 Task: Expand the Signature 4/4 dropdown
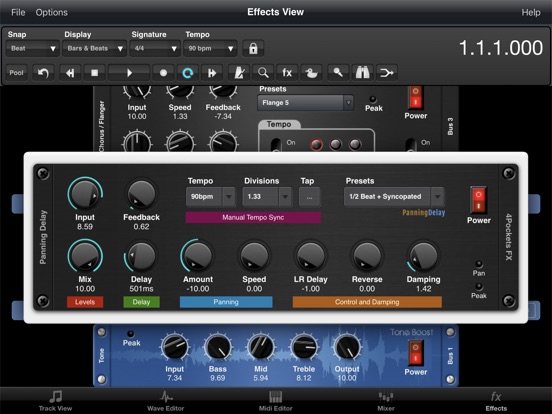pyautogui.click(x=155, y=48)
